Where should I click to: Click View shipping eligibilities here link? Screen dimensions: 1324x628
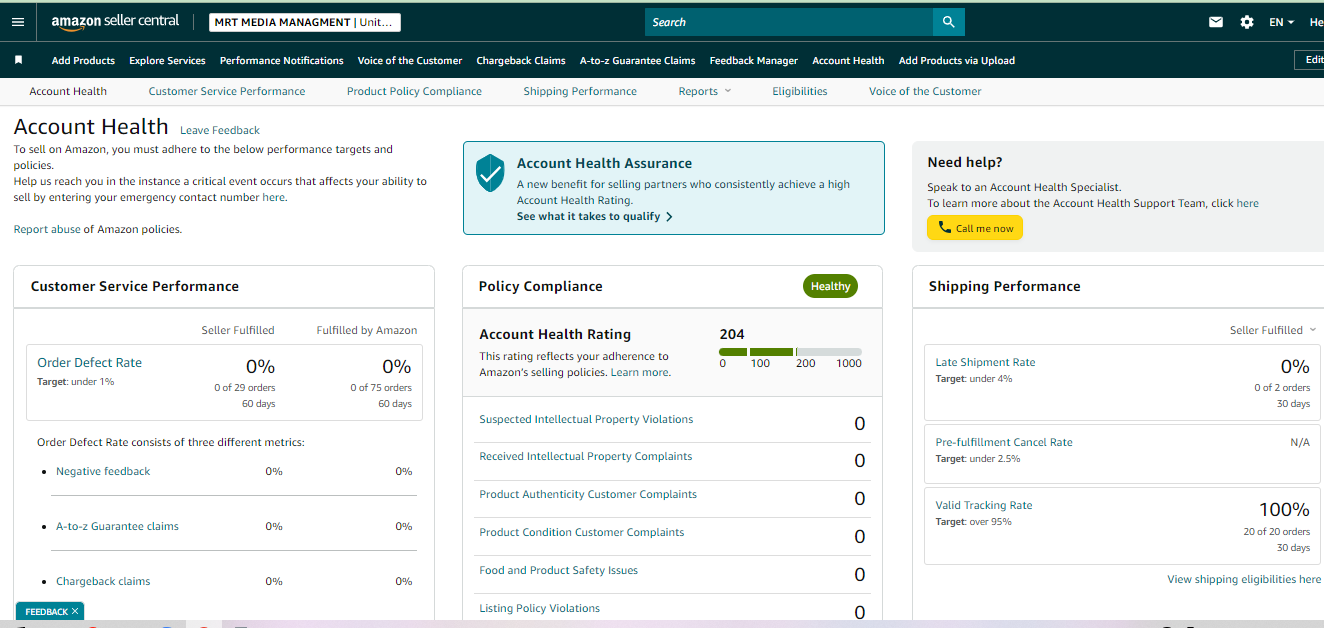(x=1244, y=579)
